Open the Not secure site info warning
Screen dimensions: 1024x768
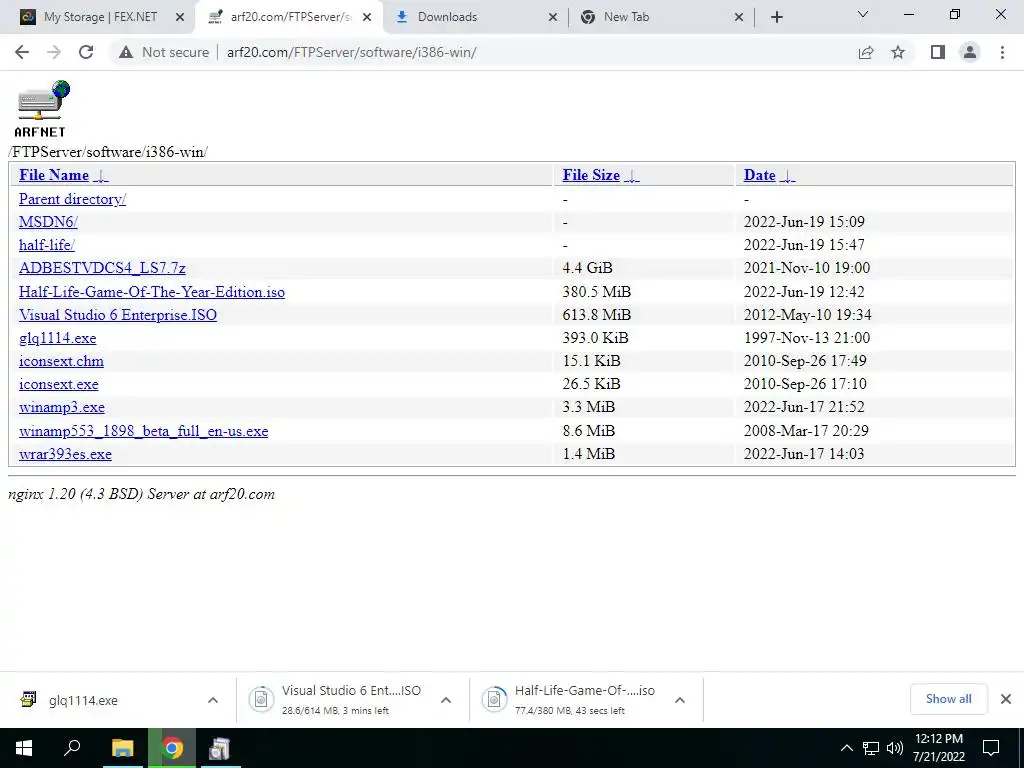(x=164, y=52)
